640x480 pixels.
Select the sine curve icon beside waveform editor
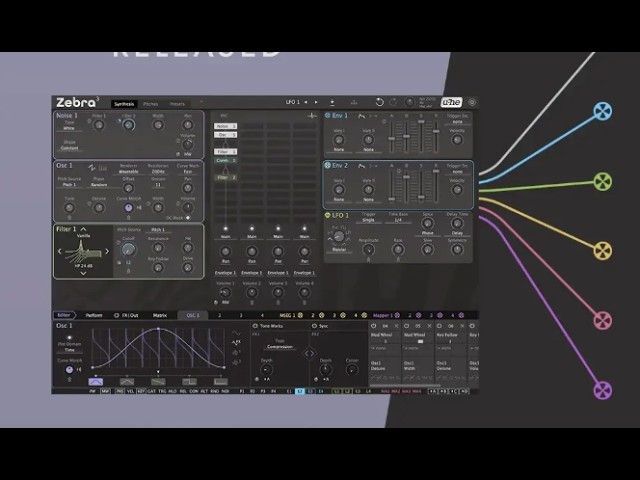point(236,333)
